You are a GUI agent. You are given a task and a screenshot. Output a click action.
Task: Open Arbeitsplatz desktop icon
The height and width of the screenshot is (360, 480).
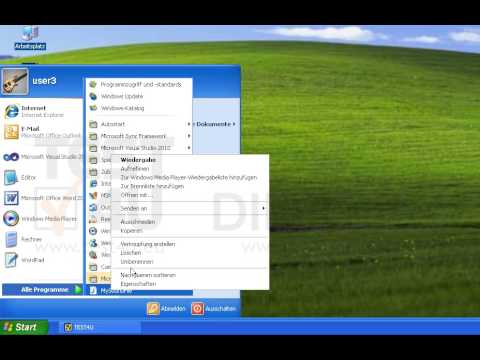click(30, 38)
